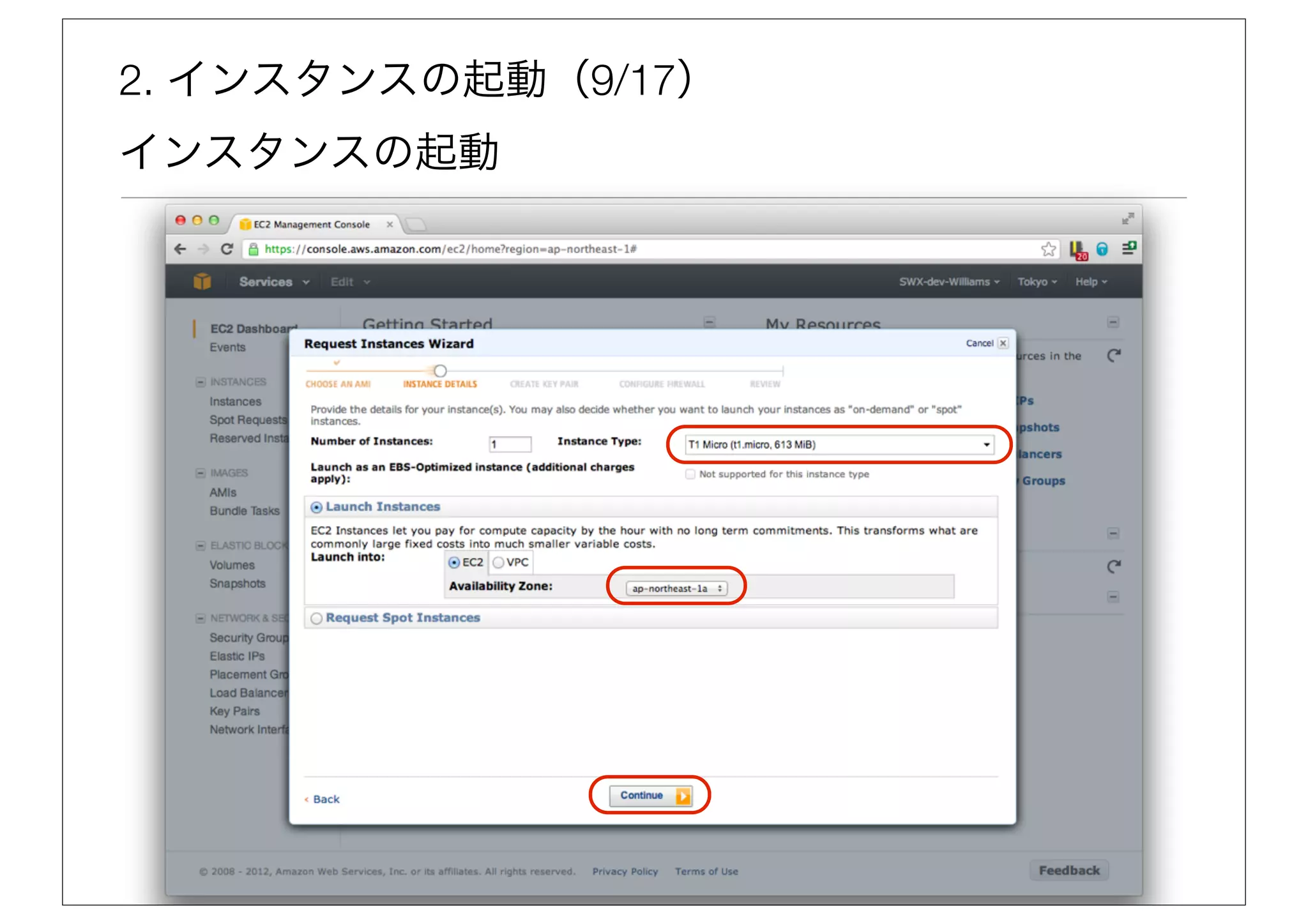The image size is (1308, 924).
Task: Click the AWS orange cube logo
Action: pos(202,281)
